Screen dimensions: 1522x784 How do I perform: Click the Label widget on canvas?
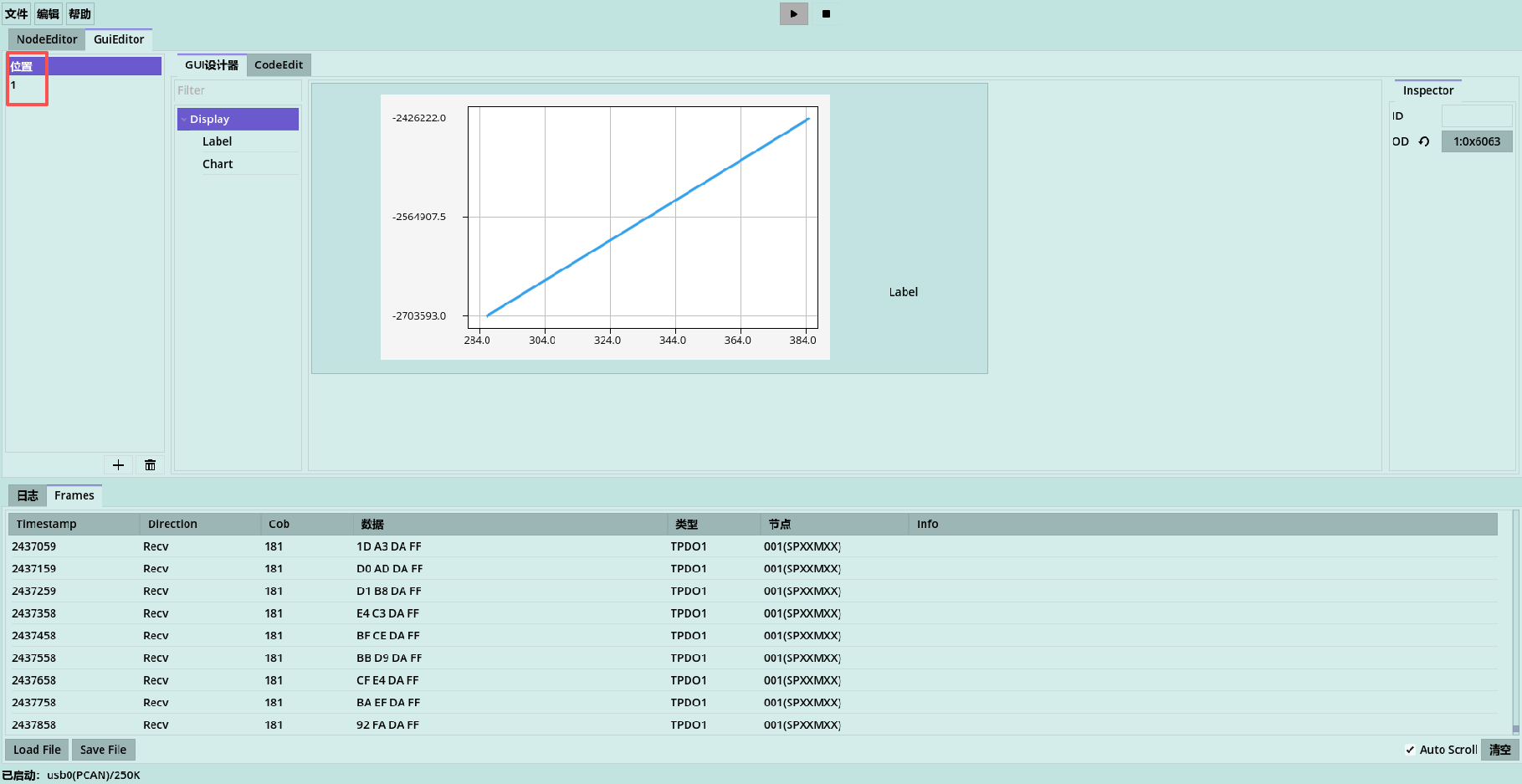[x=903, y=292]
